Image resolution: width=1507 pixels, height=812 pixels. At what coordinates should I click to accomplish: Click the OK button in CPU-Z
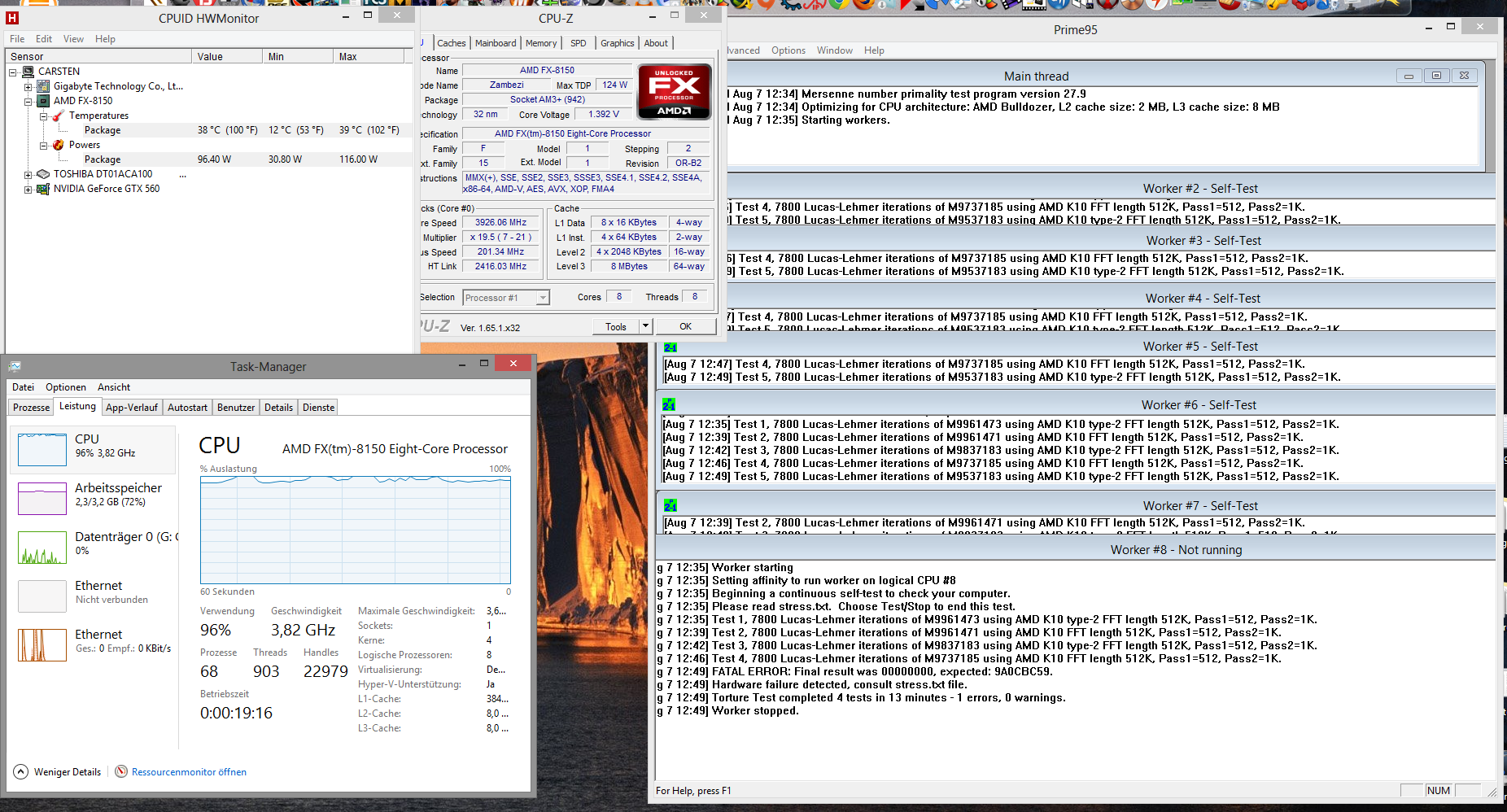tap(686, 326)
